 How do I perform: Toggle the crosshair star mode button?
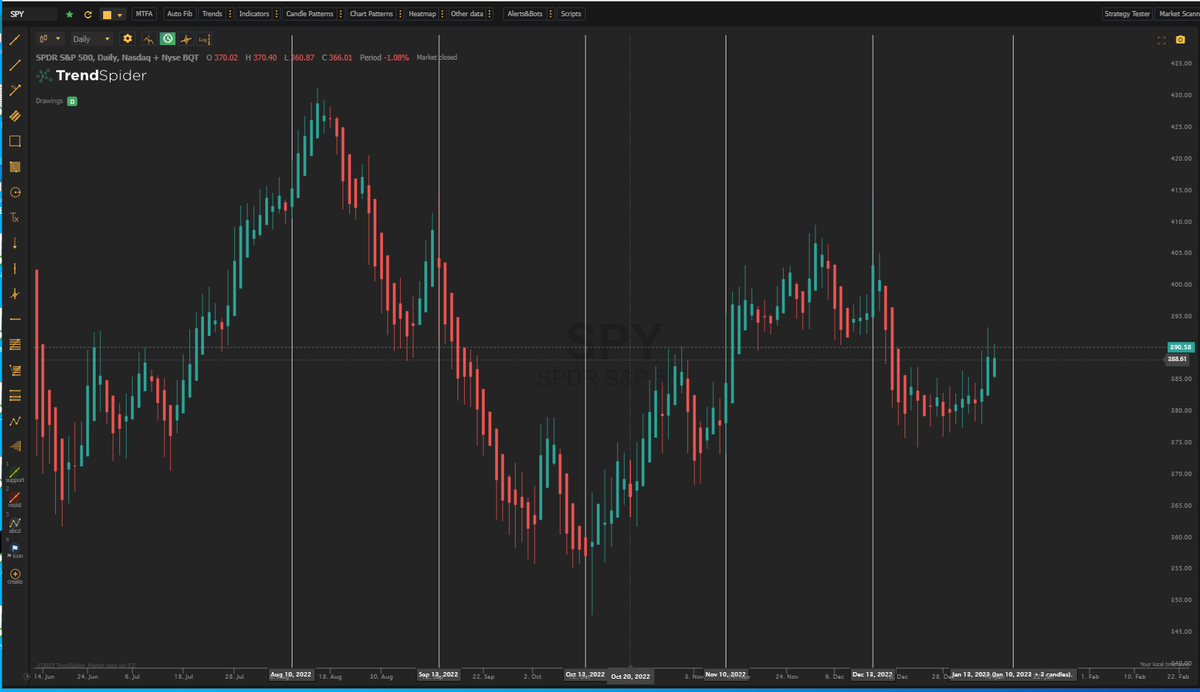186,39
